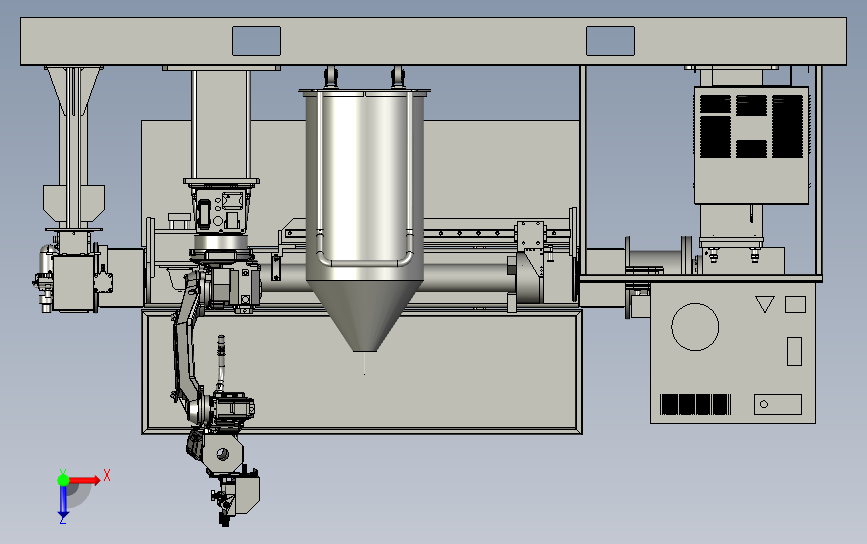Select the motor box at far left
Viewport: 867px width, 544px height.
pyautogui.click(x=75, y=283)
